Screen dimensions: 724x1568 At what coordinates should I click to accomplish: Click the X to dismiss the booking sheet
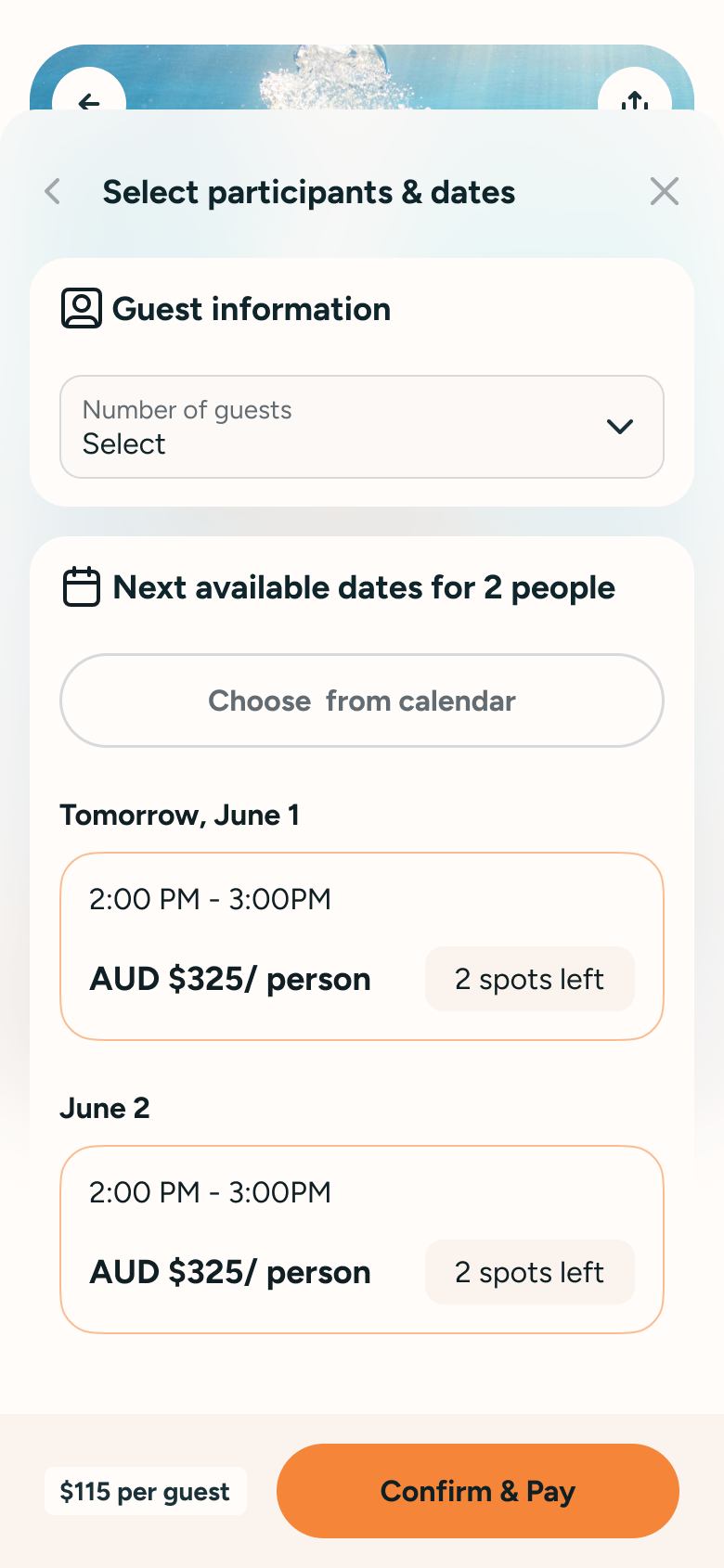pyautogui.click(x=665, y=191)
